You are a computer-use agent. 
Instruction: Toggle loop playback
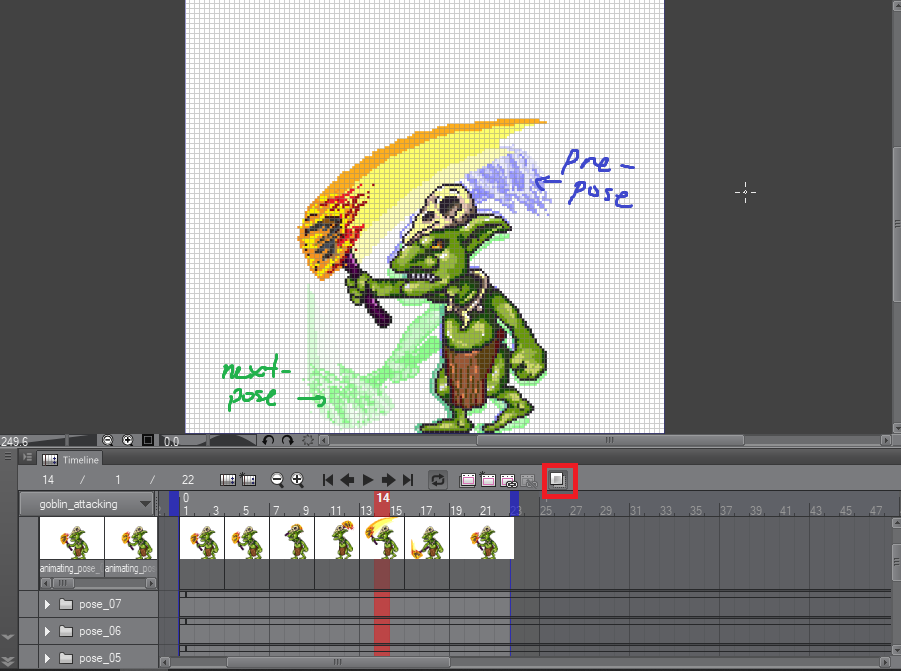tap(438, 480)
